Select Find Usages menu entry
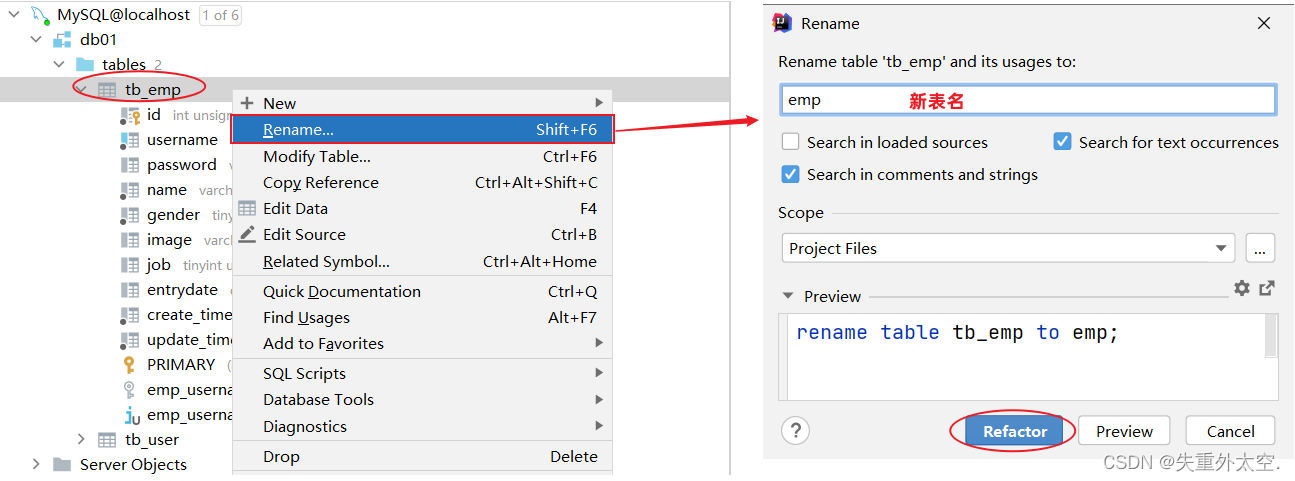The image size is (1295, 481). [422, 317]
